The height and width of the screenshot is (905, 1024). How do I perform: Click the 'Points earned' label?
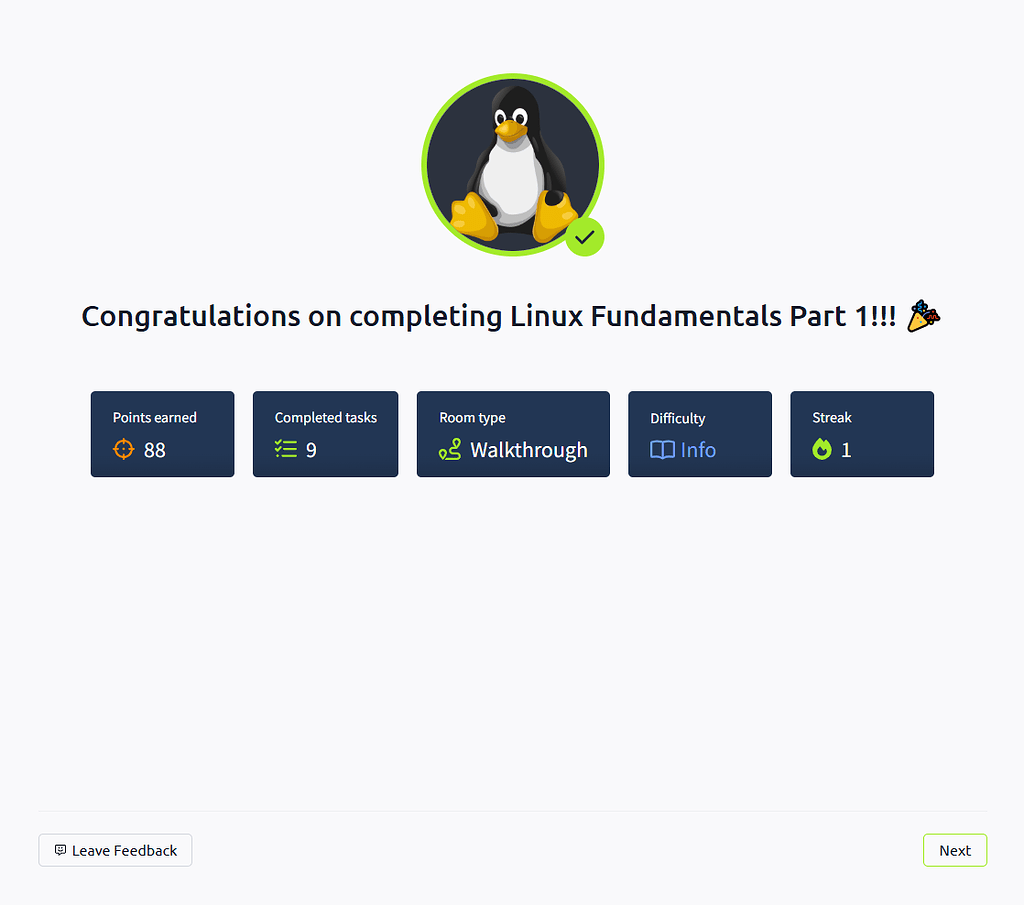tap(155, 417)
